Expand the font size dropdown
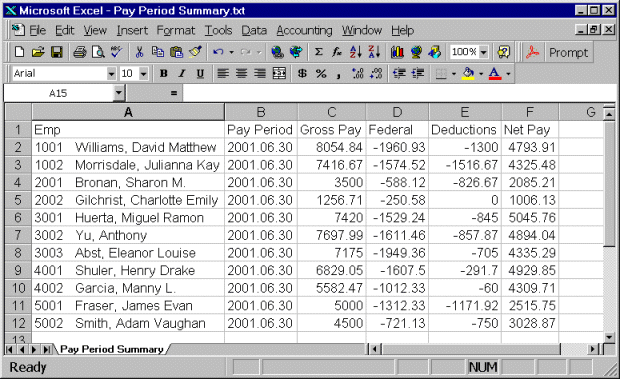The image size is (620, 379). click(x=144, y=74)
